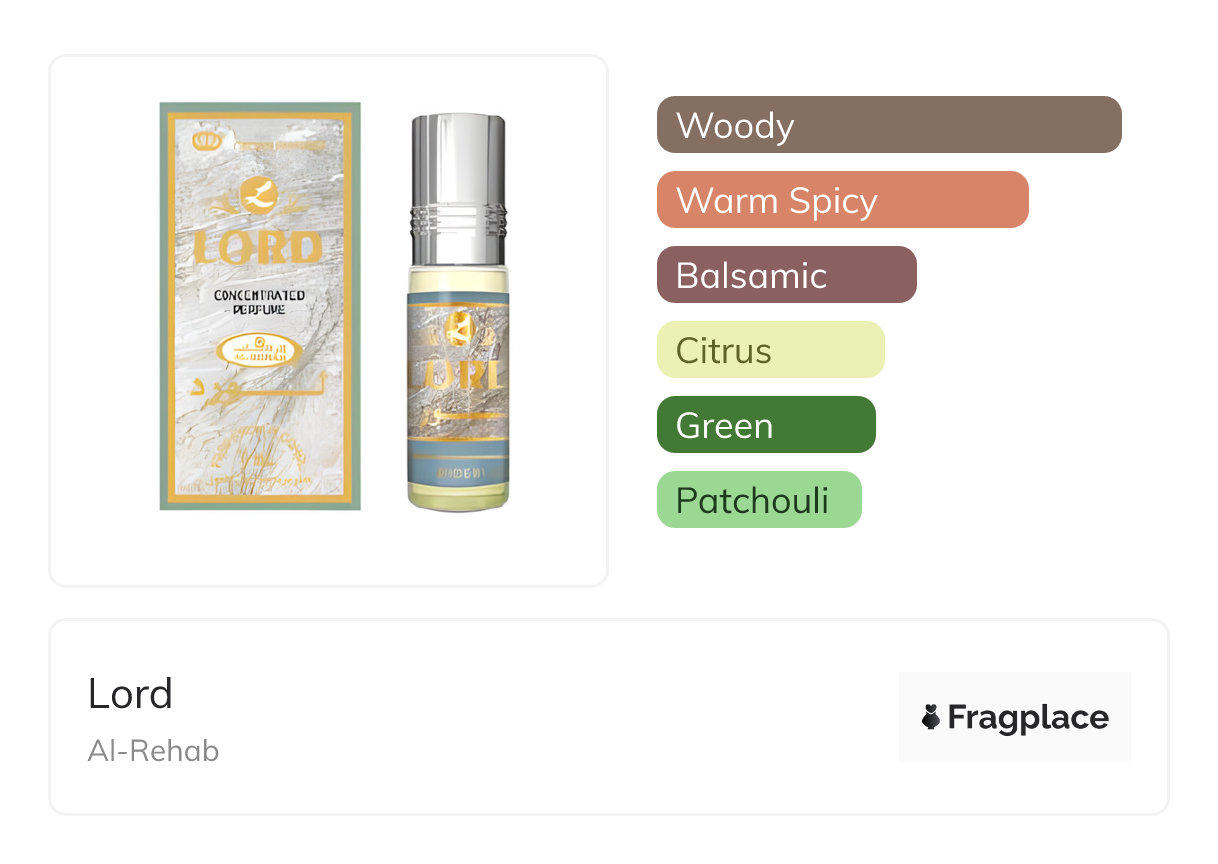
Task: Click the Al-Rehab oval logo on box
Action: 259,351
